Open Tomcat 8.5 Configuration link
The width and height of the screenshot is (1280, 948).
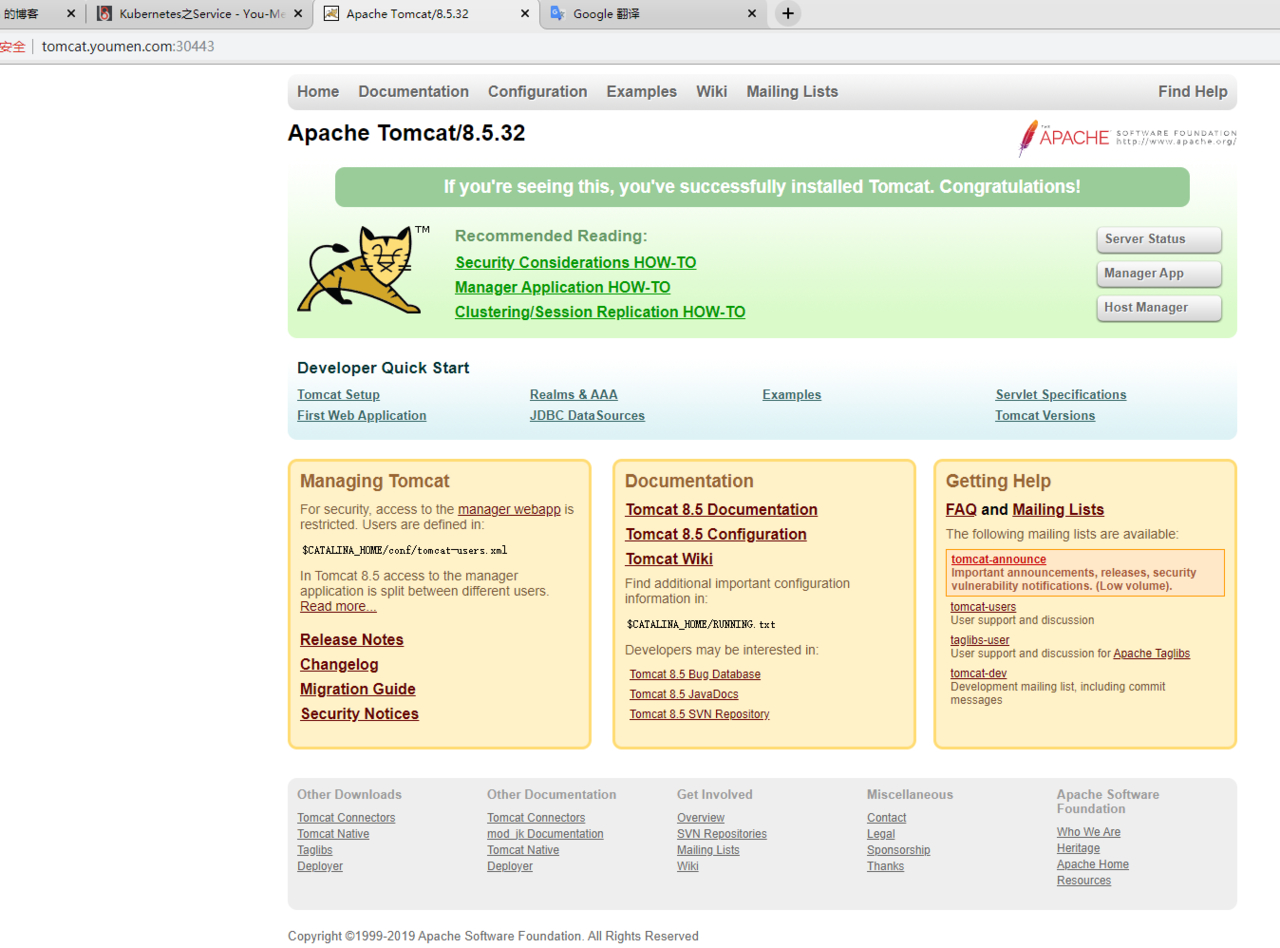[716, 535]
